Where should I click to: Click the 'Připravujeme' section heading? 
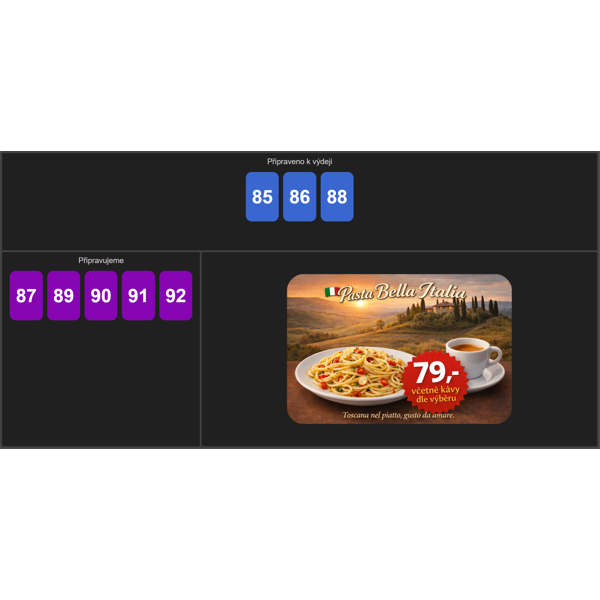(x=101, y=261)
